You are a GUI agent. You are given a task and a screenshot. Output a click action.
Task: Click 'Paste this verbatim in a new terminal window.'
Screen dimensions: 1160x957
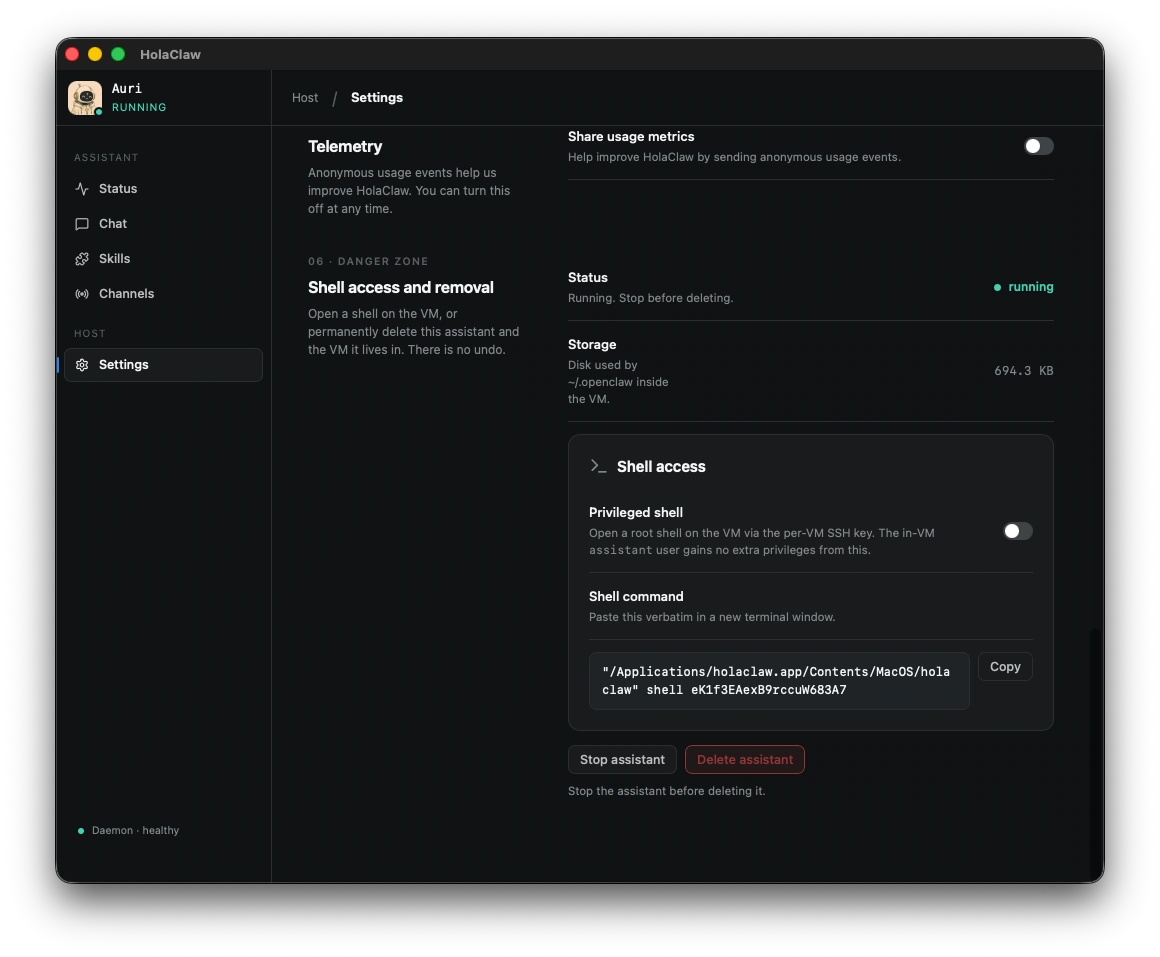click(712, 617)
